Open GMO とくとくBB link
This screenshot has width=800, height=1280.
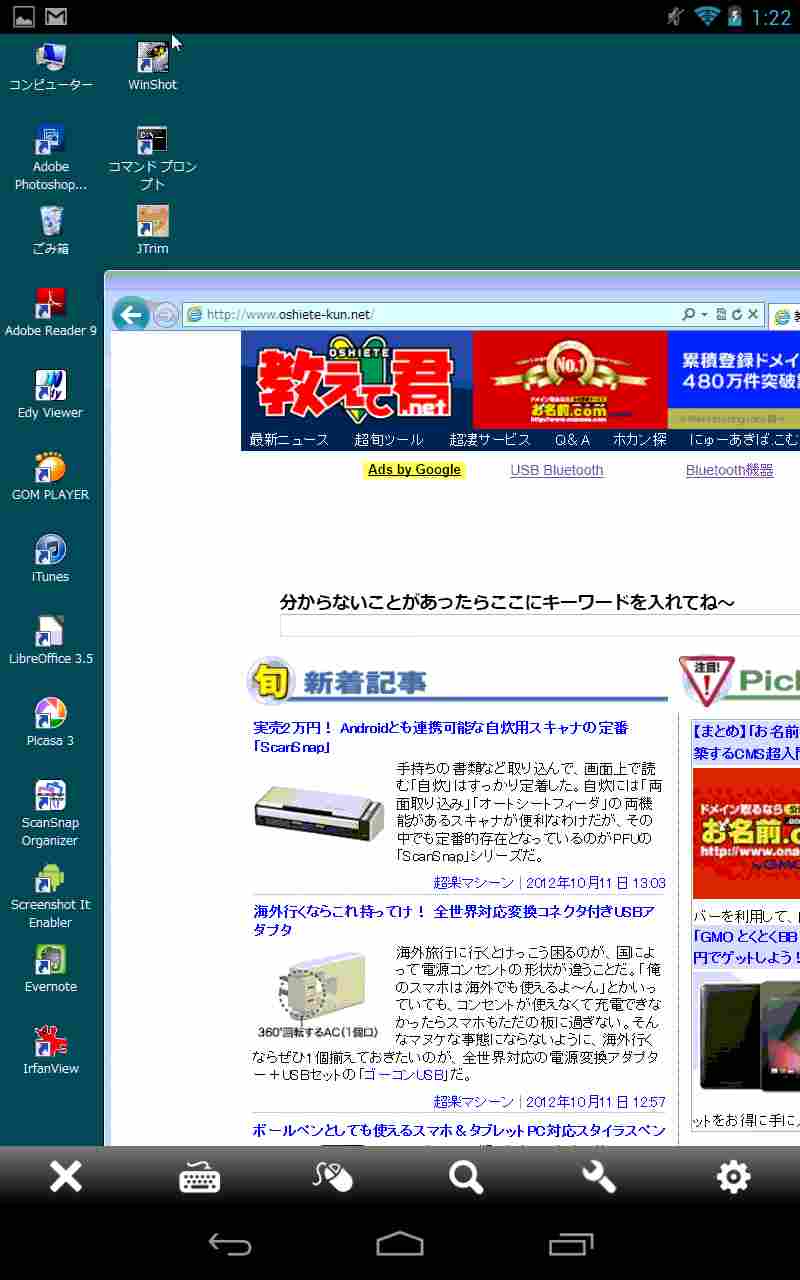(x=746, y=946)
